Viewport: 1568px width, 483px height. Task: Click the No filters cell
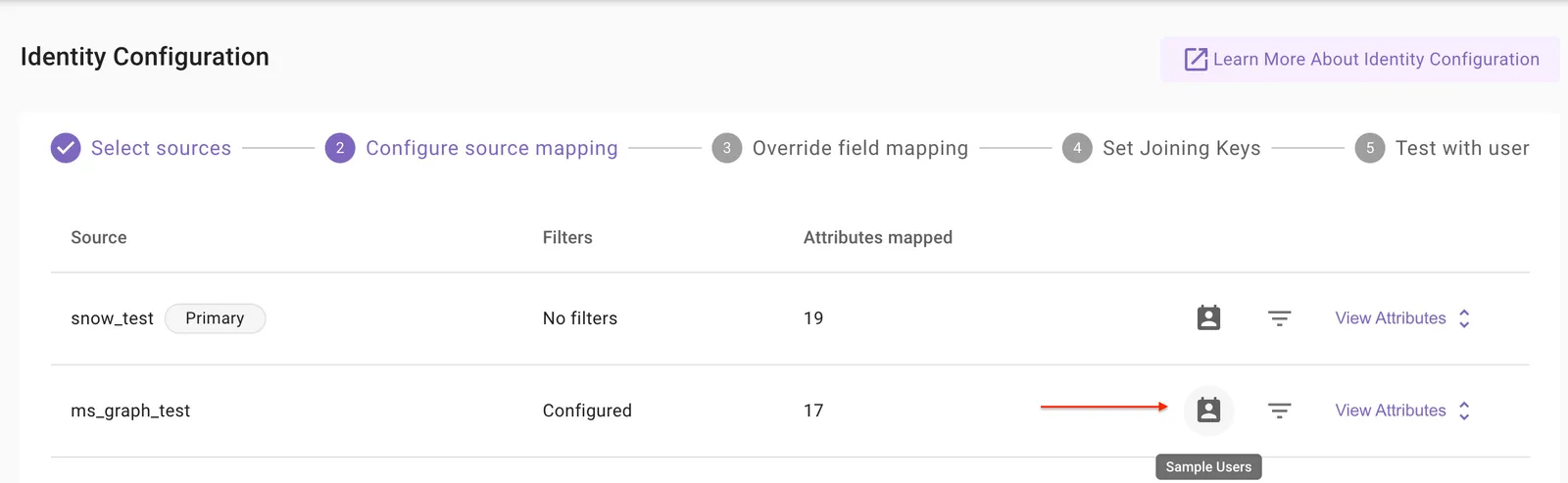pyautogui.click(x=580, y=318)
